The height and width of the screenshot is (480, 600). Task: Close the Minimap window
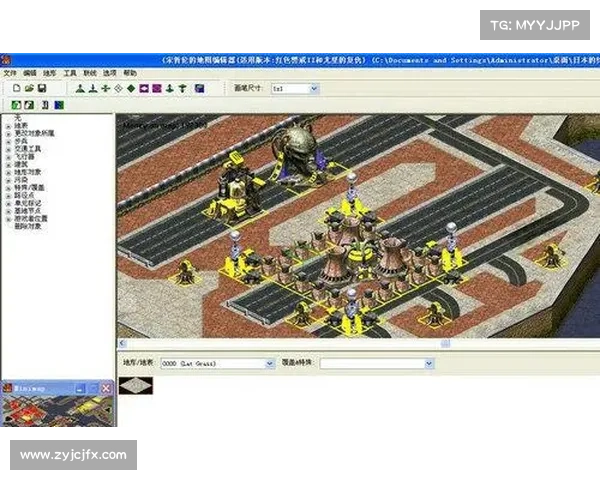pyautogui.click(x=106, y=389)
